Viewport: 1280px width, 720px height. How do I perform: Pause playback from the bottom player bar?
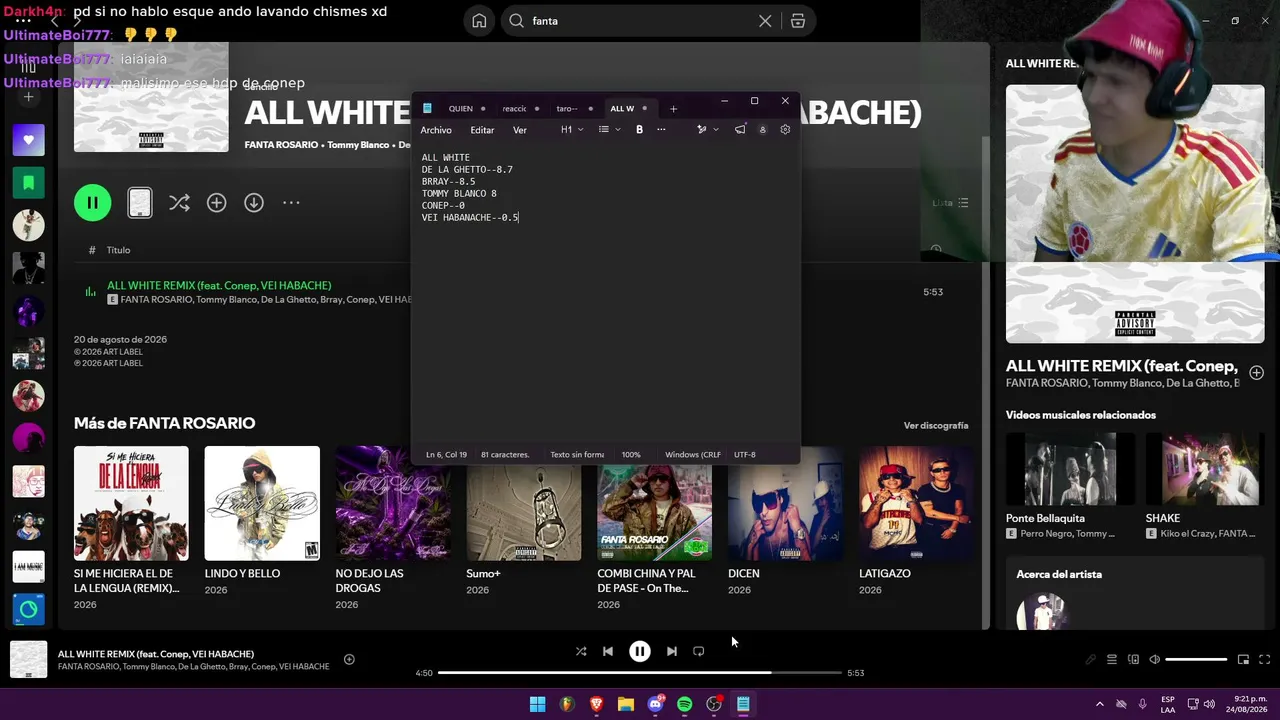[x=640, y=651]
